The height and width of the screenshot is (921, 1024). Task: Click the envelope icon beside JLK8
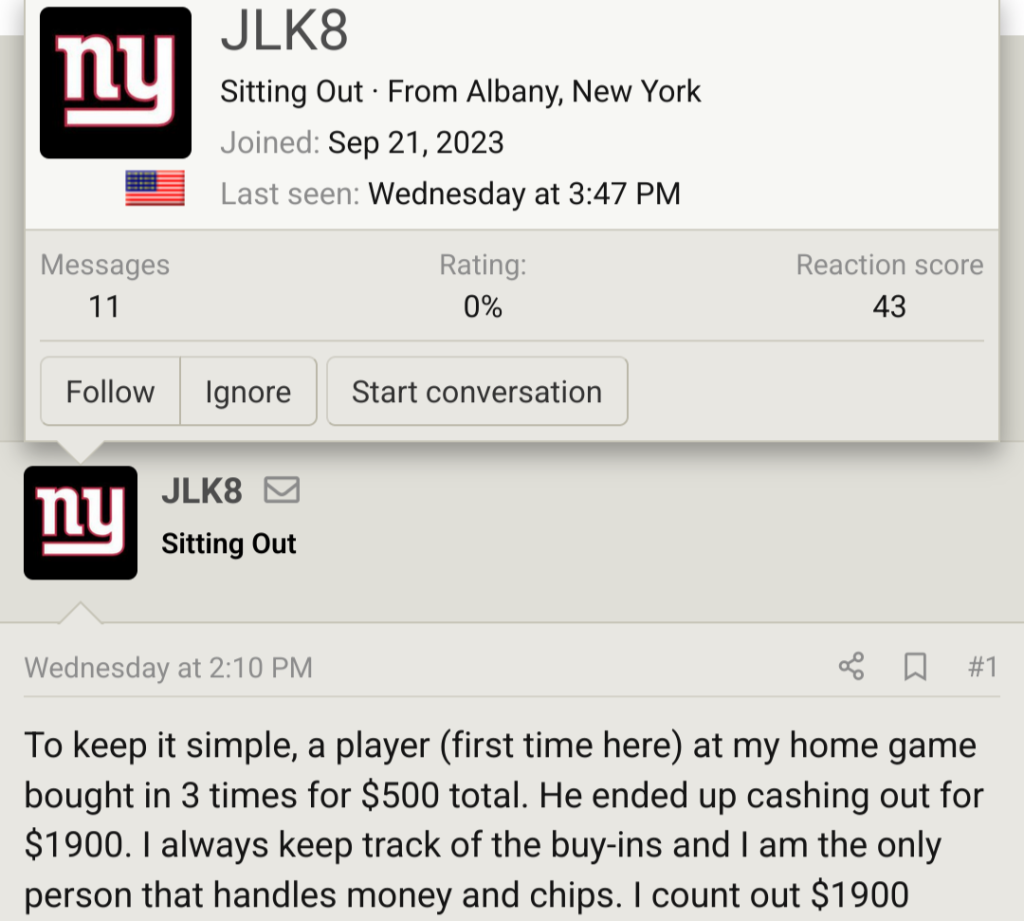coord(281,491)
